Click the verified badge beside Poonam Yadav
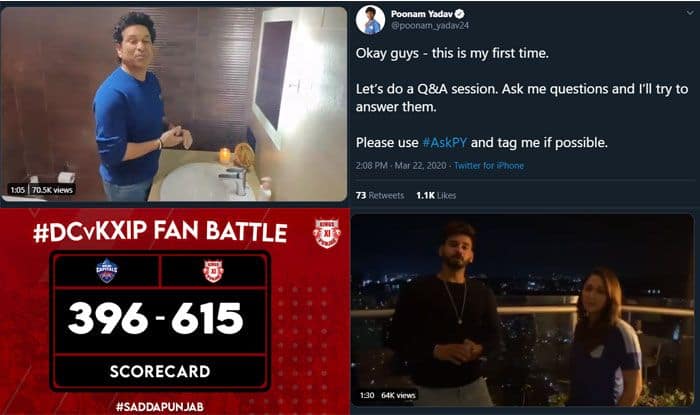The height and width of the screenshot is (415, 700). tap(459, 14)
